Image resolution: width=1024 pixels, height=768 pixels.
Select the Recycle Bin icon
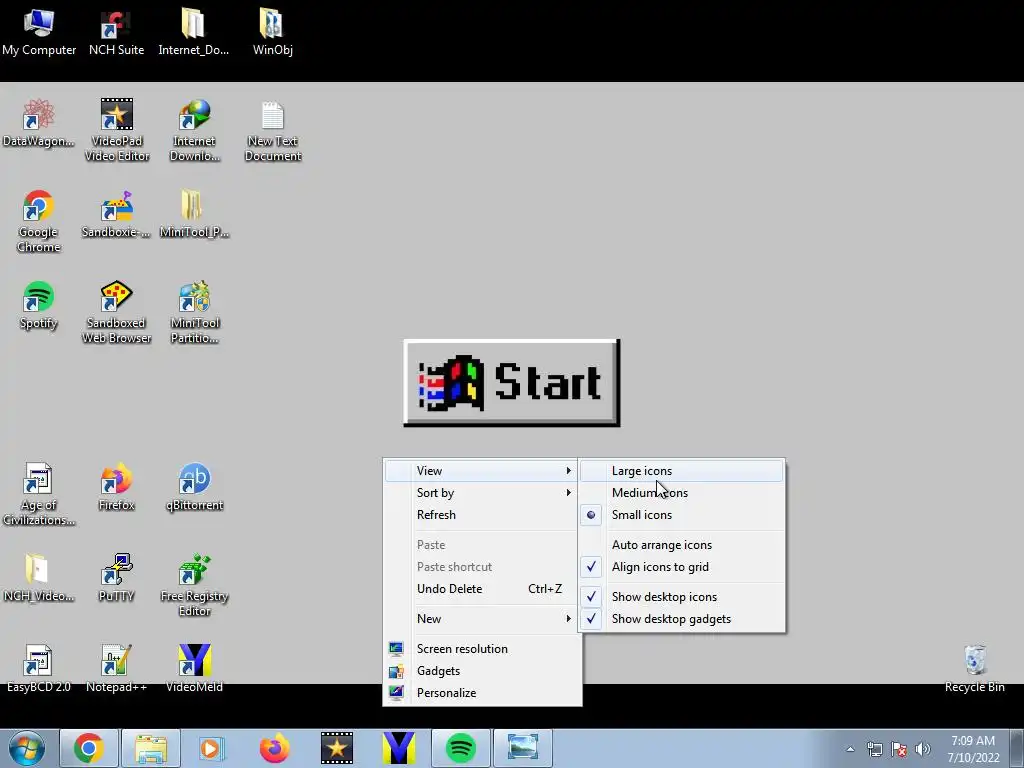(974, 669)
